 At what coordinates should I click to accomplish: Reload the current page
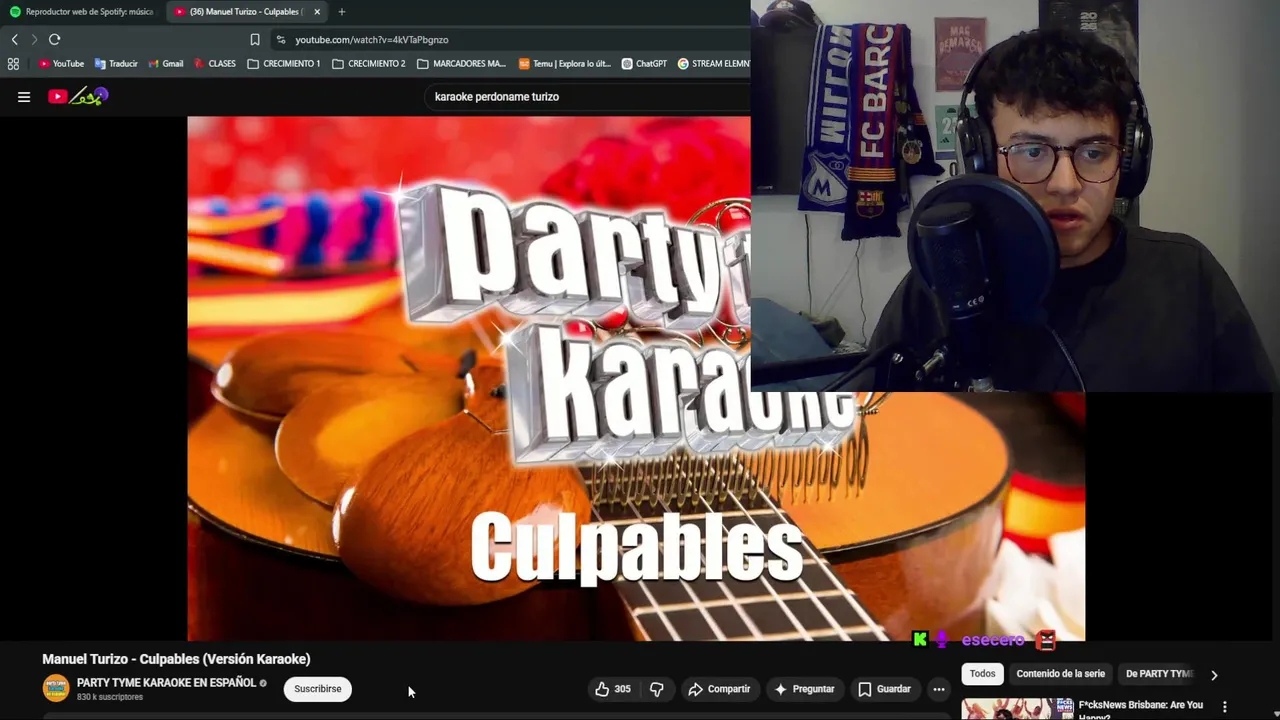point(55,39)
